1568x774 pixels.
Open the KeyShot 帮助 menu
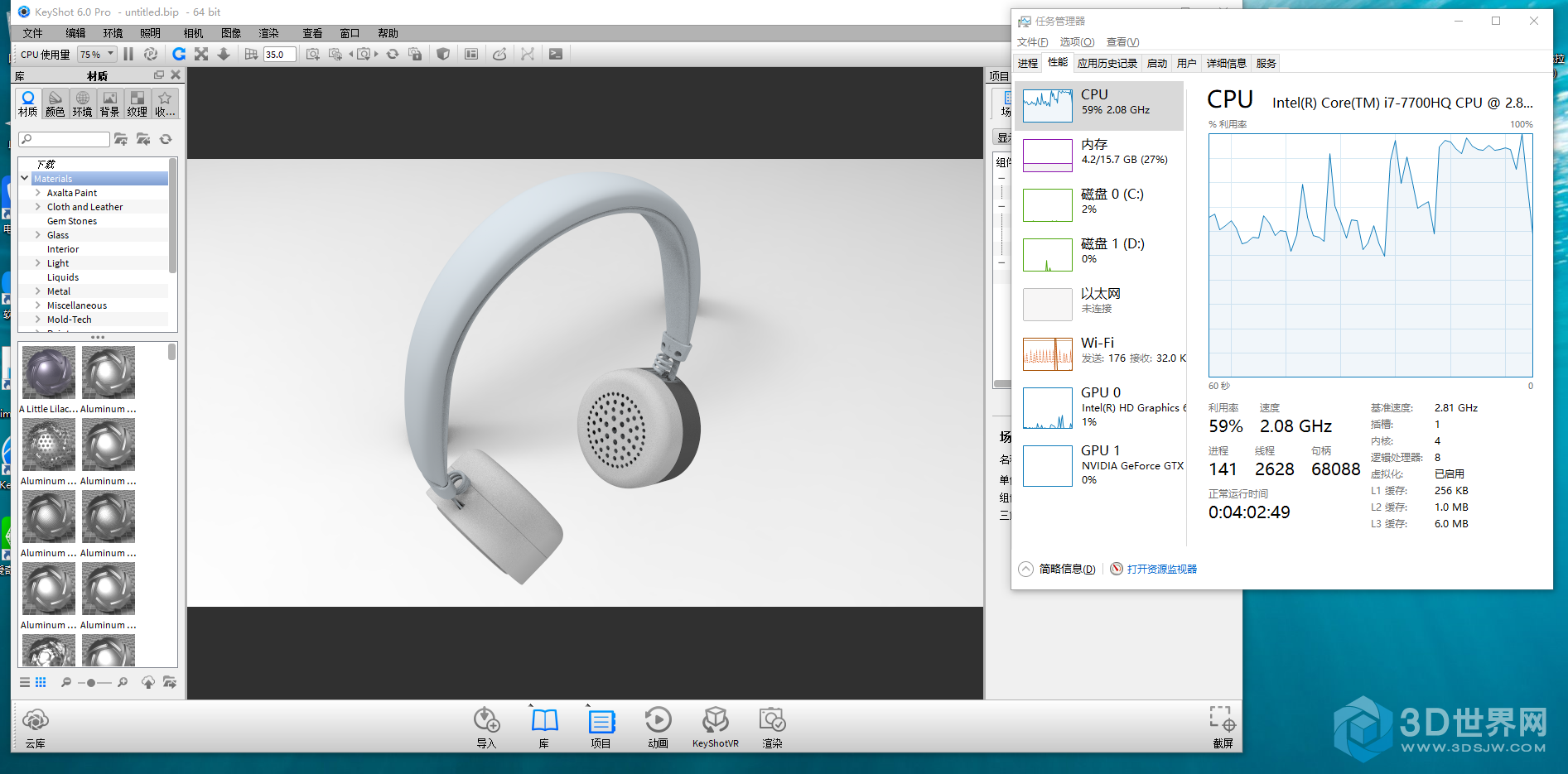388,33
